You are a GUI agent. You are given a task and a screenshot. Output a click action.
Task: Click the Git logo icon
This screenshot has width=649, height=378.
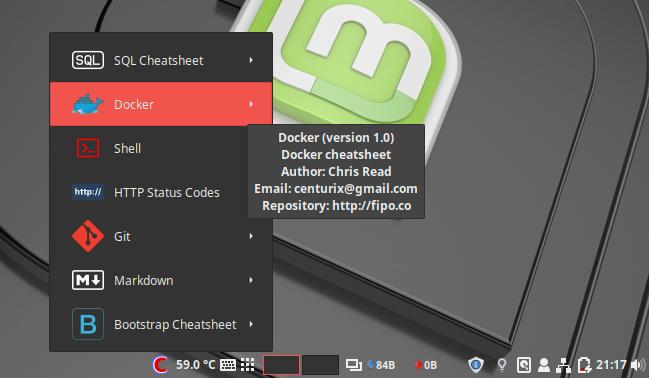pyautogui.click(x=88, y=236)
